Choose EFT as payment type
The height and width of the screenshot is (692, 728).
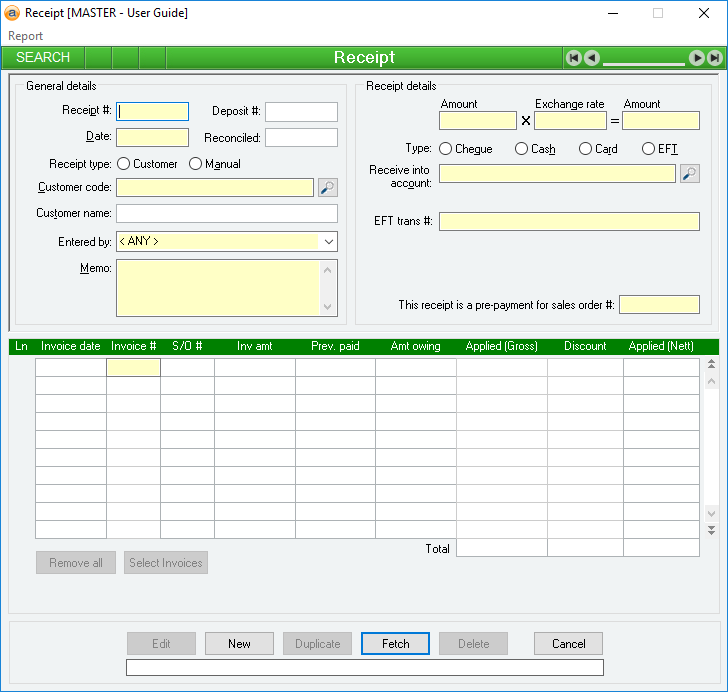[648, 149]
